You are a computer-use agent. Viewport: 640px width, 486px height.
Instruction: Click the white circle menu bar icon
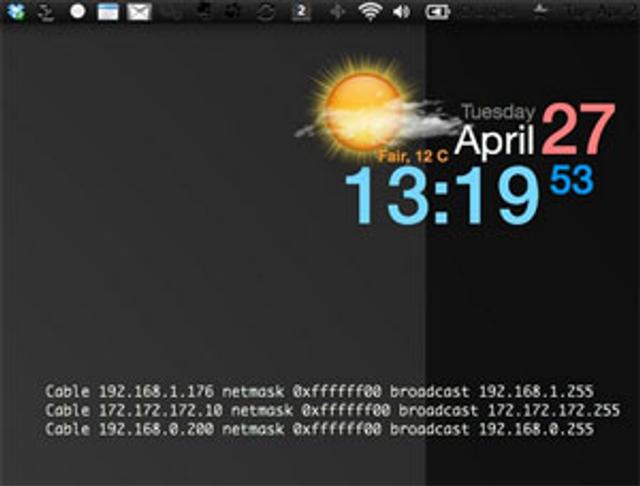pos(78,11)
